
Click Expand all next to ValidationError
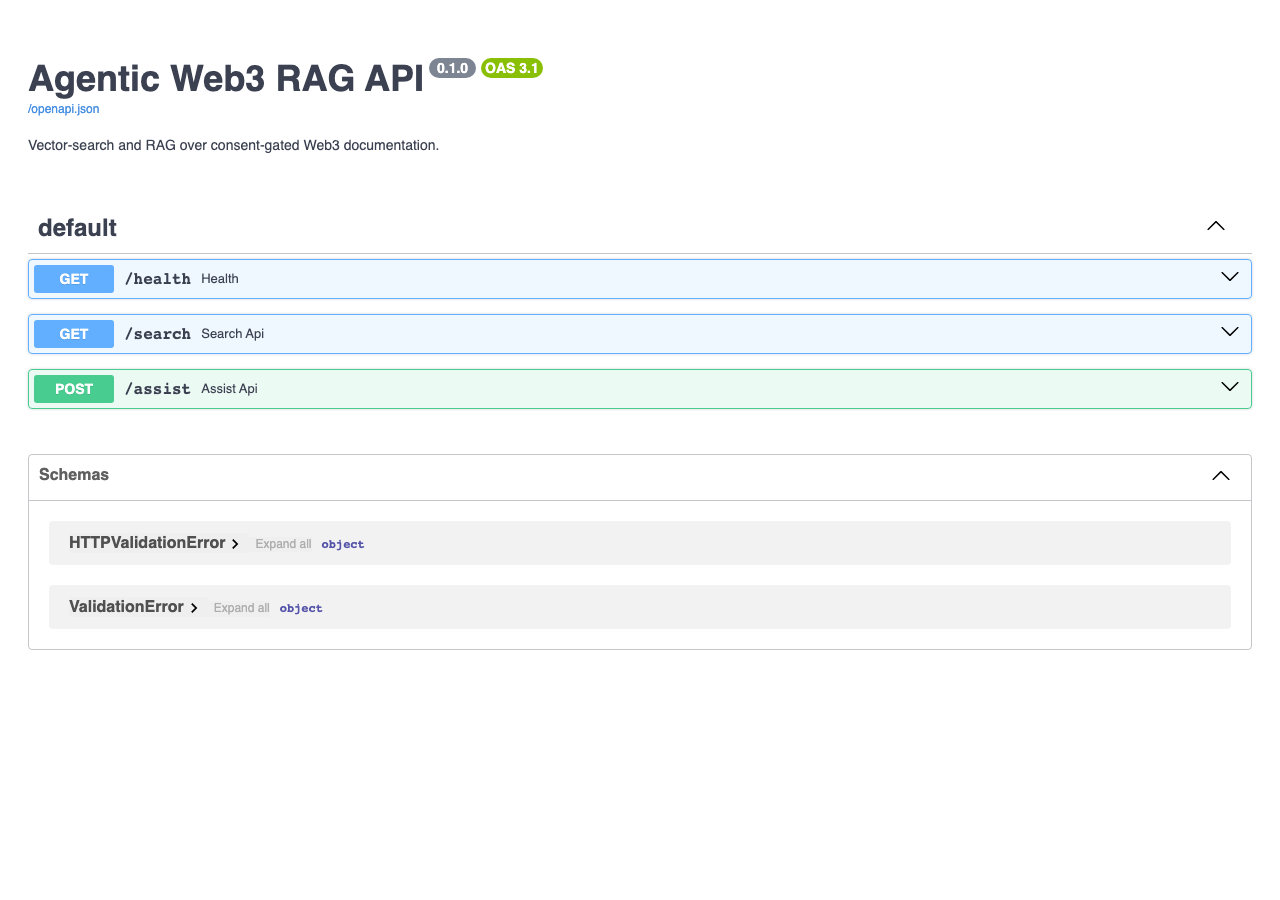click(x=241, y=608)
